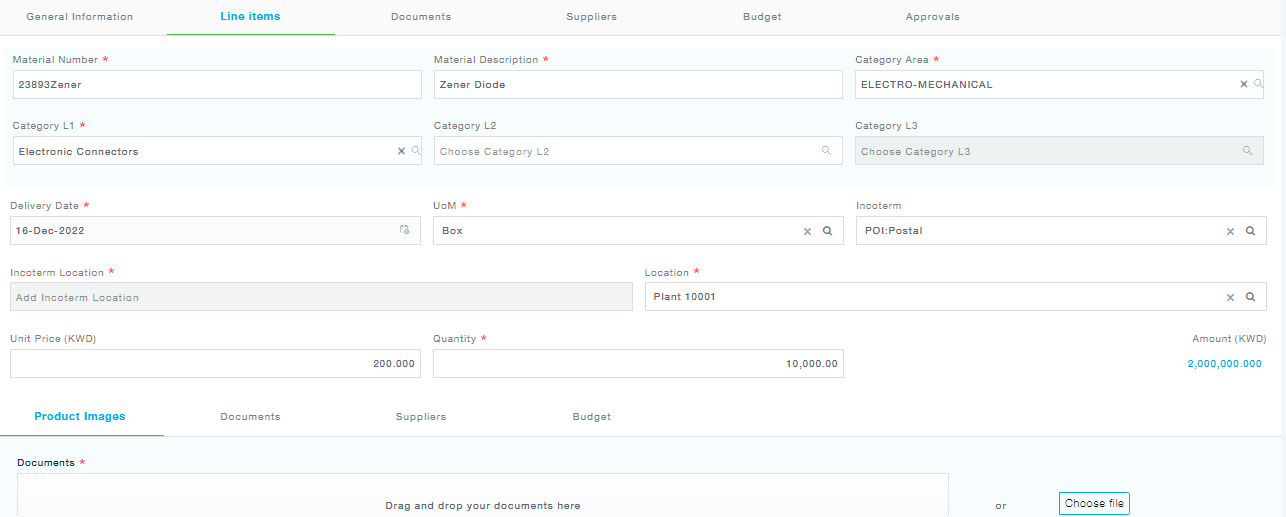Click the 2,000,000.000 amount link
1286x517 pixels.
(1224, 364)
